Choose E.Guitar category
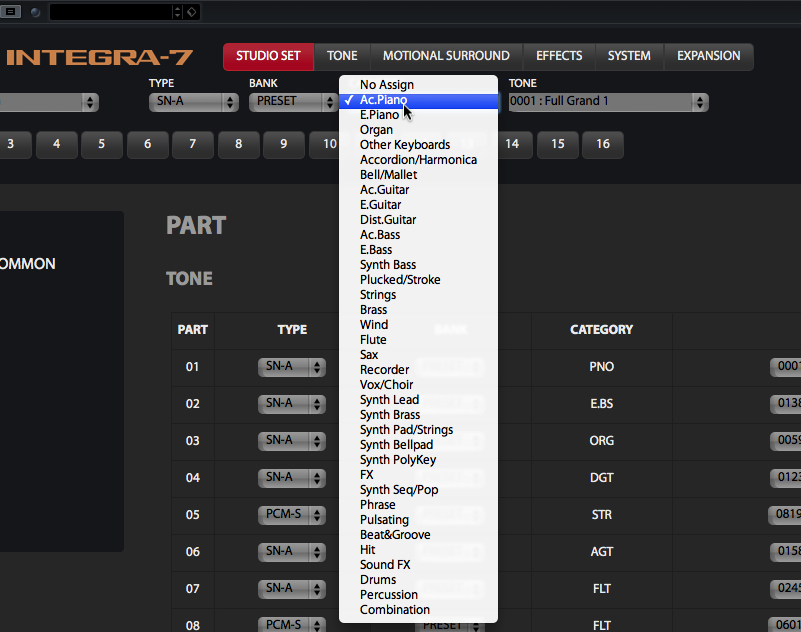Viewport: 801px width, 632px height. pyautogui.click(x=418, y=205)
